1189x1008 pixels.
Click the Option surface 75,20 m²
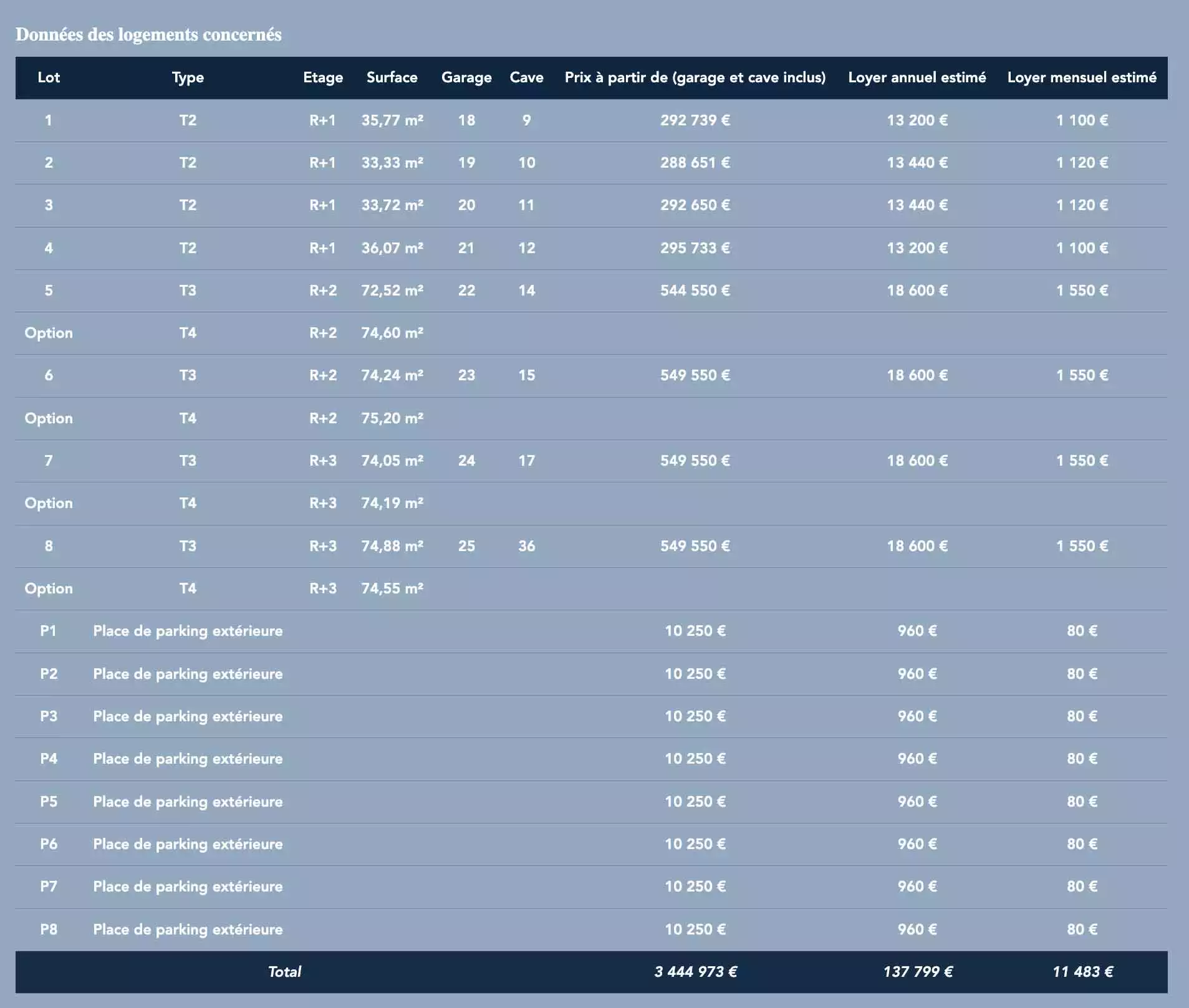click(392, 418)
